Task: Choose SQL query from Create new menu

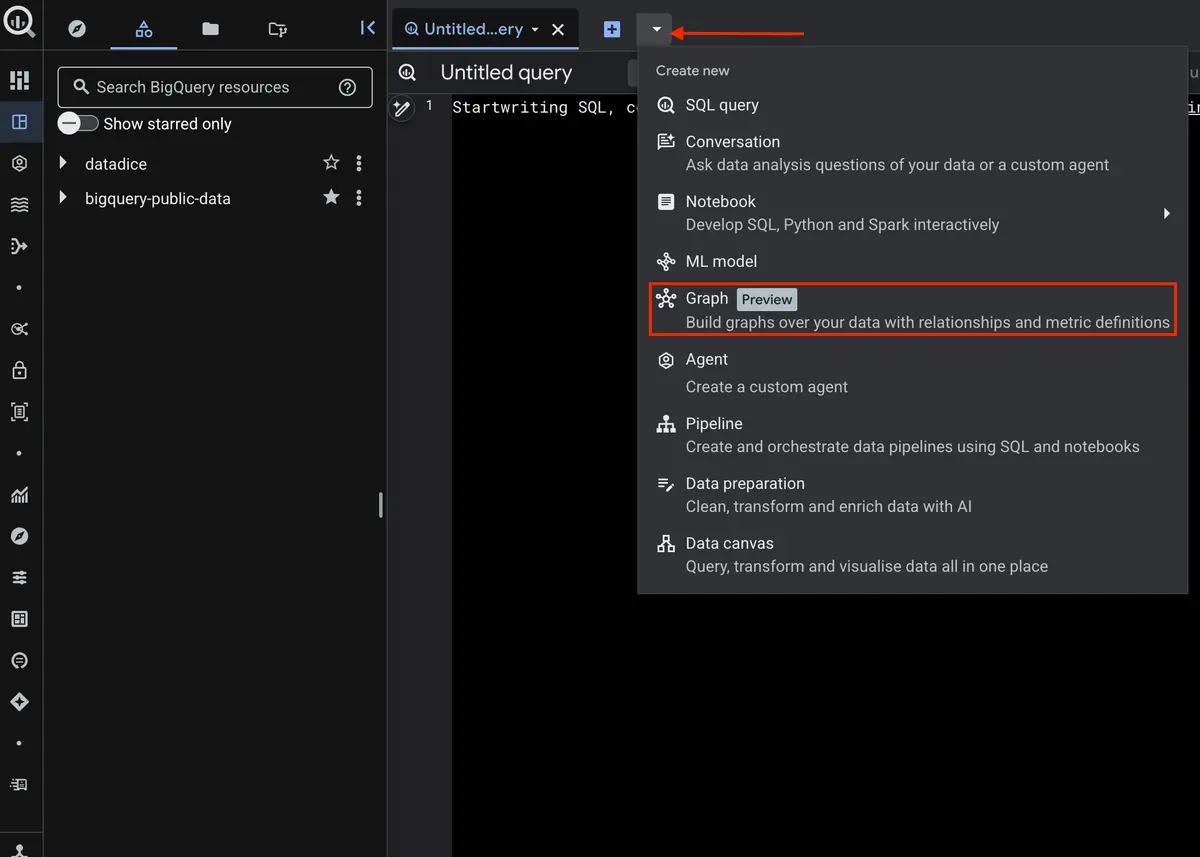Action: (x=912, y=105)
